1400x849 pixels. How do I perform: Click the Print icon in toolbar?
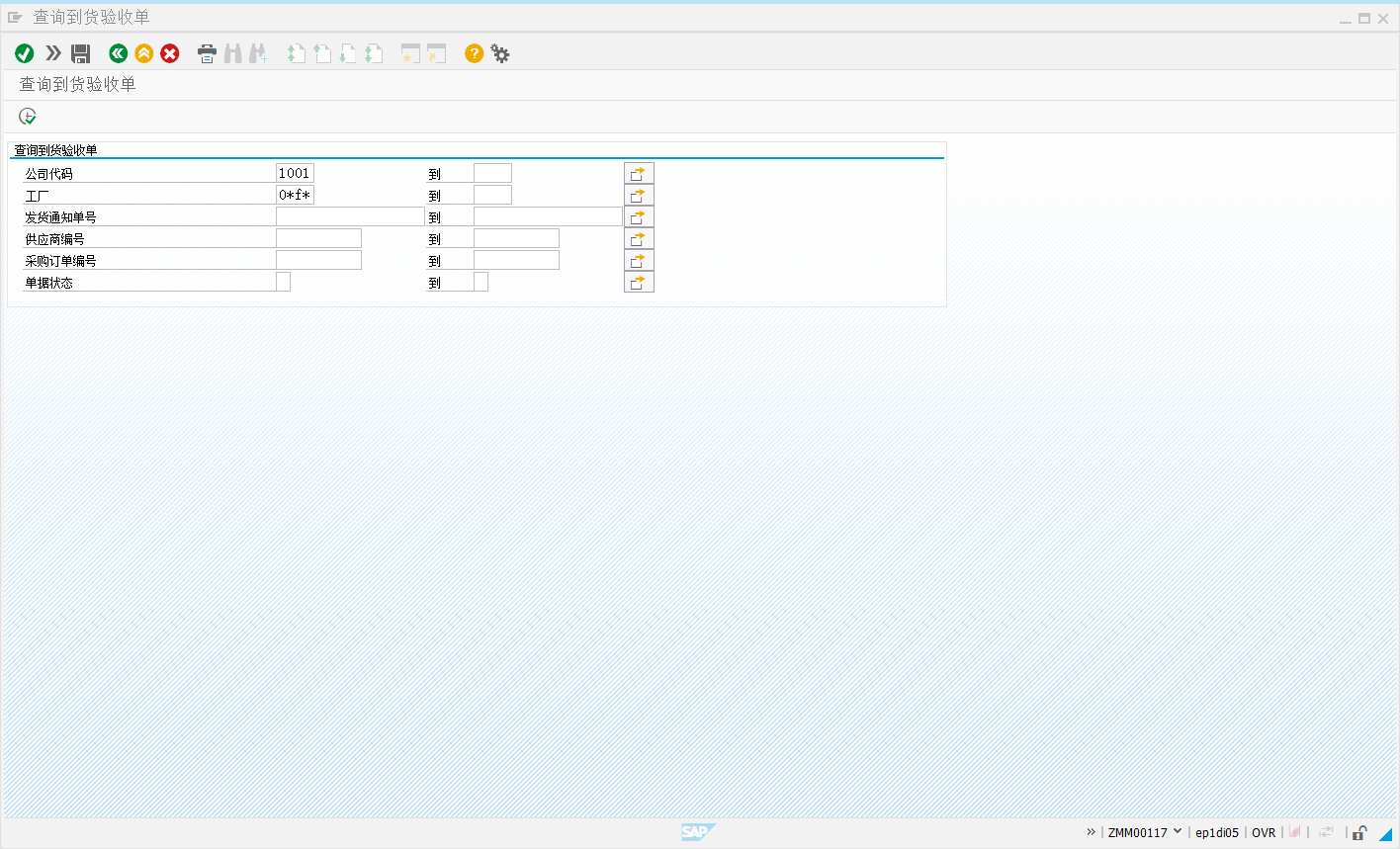[207, 53]
